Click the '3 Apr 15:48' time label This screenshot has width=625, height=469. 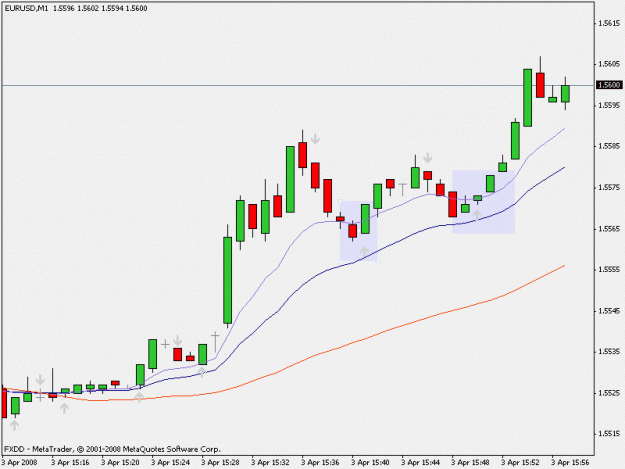(x=470, y=463)
